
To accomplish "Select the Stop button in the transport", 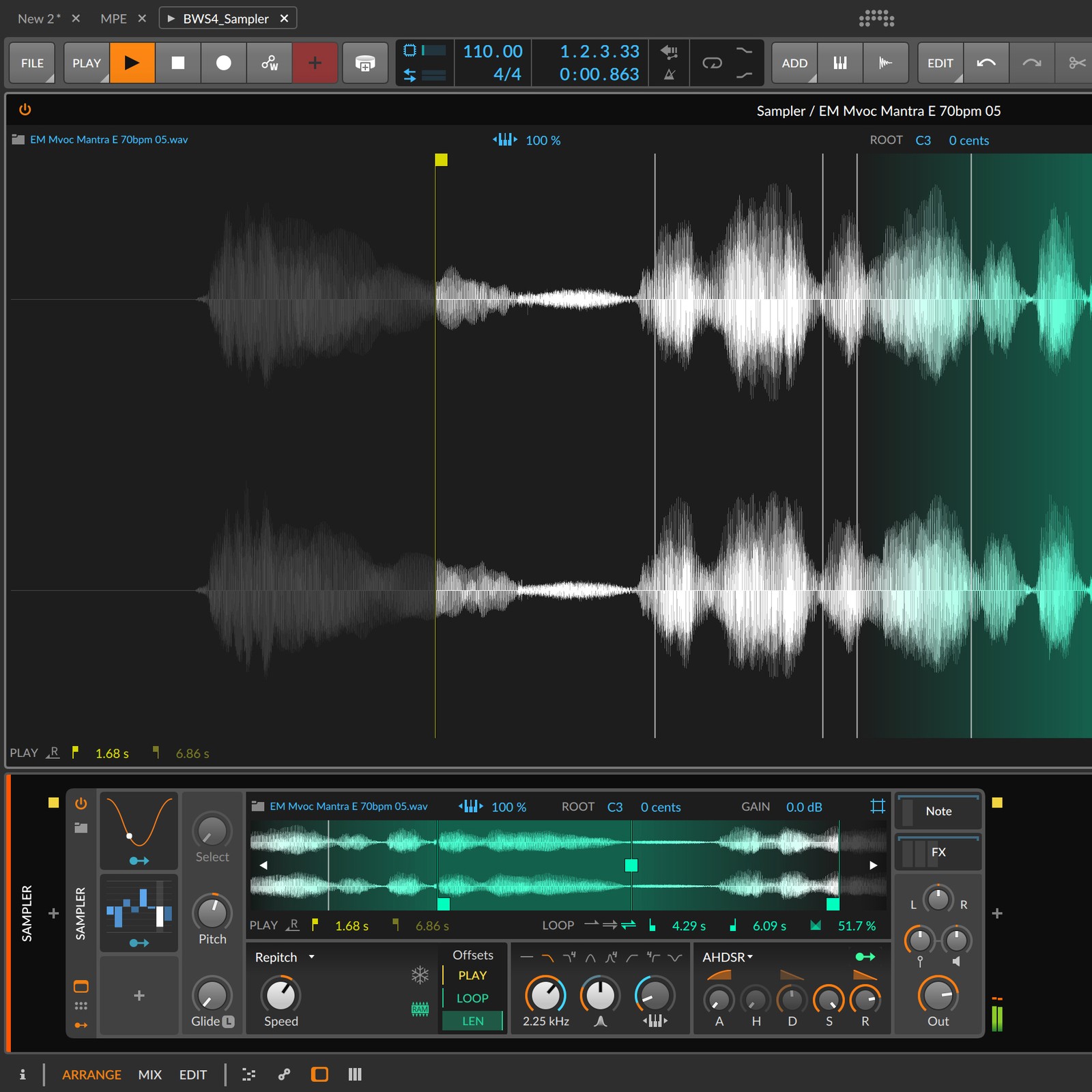I will click(x=177, y=63).
